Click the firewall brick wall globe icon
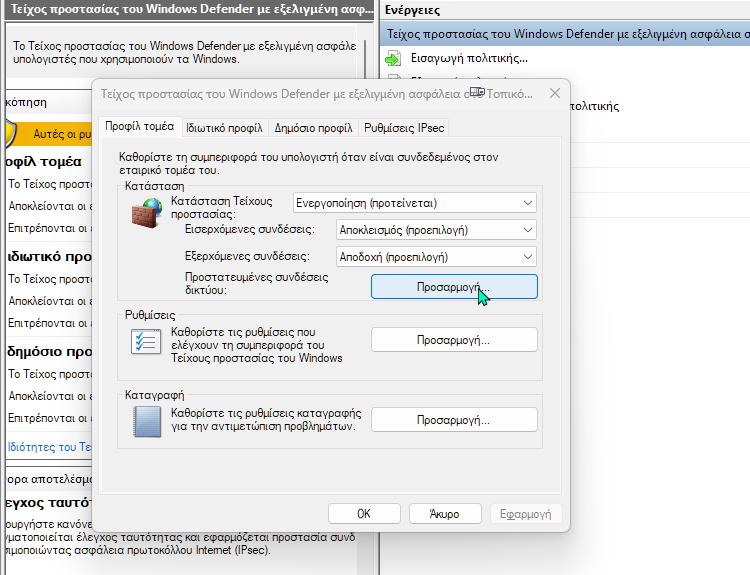The width and height of the screenshot is (750, 575). [147, 213]
